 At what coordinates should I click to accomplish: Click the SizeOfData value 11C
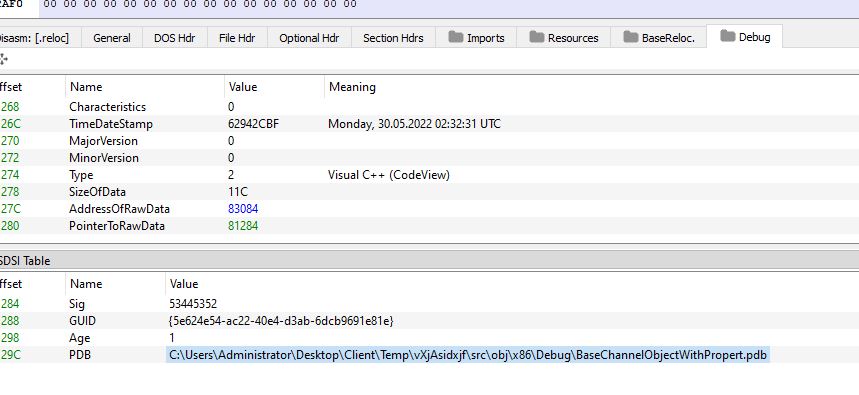(x=238, y=192)
